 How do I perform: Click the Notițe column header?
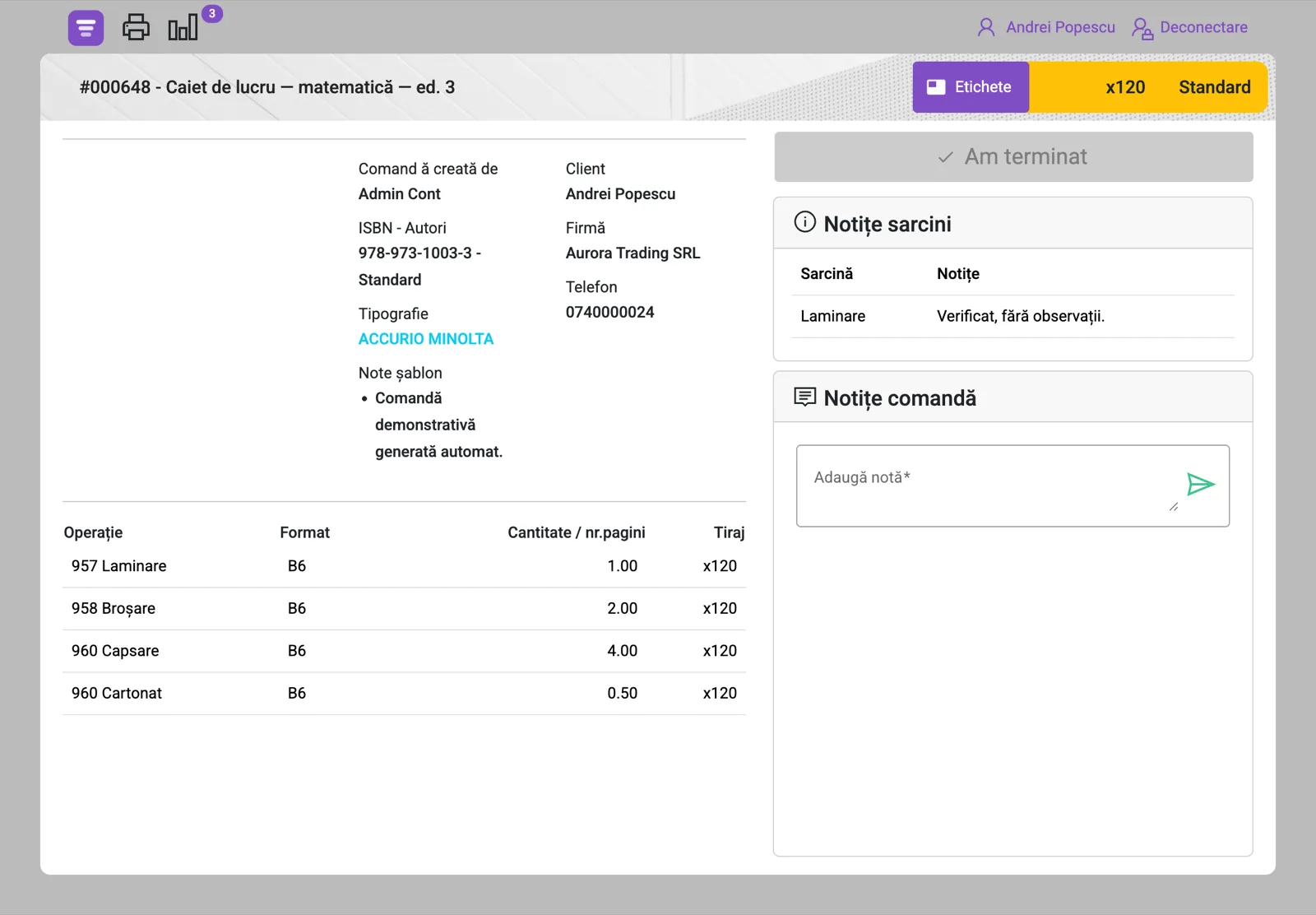958,274
